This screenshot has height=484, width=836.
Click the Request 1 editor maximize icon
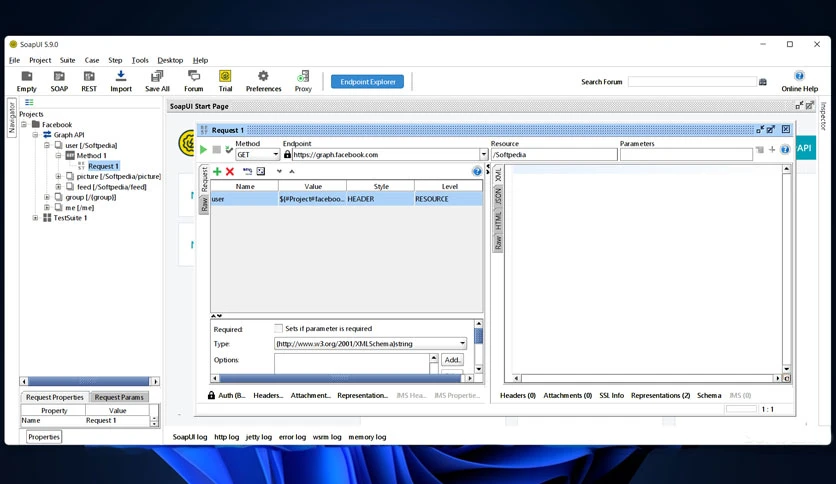771,130
